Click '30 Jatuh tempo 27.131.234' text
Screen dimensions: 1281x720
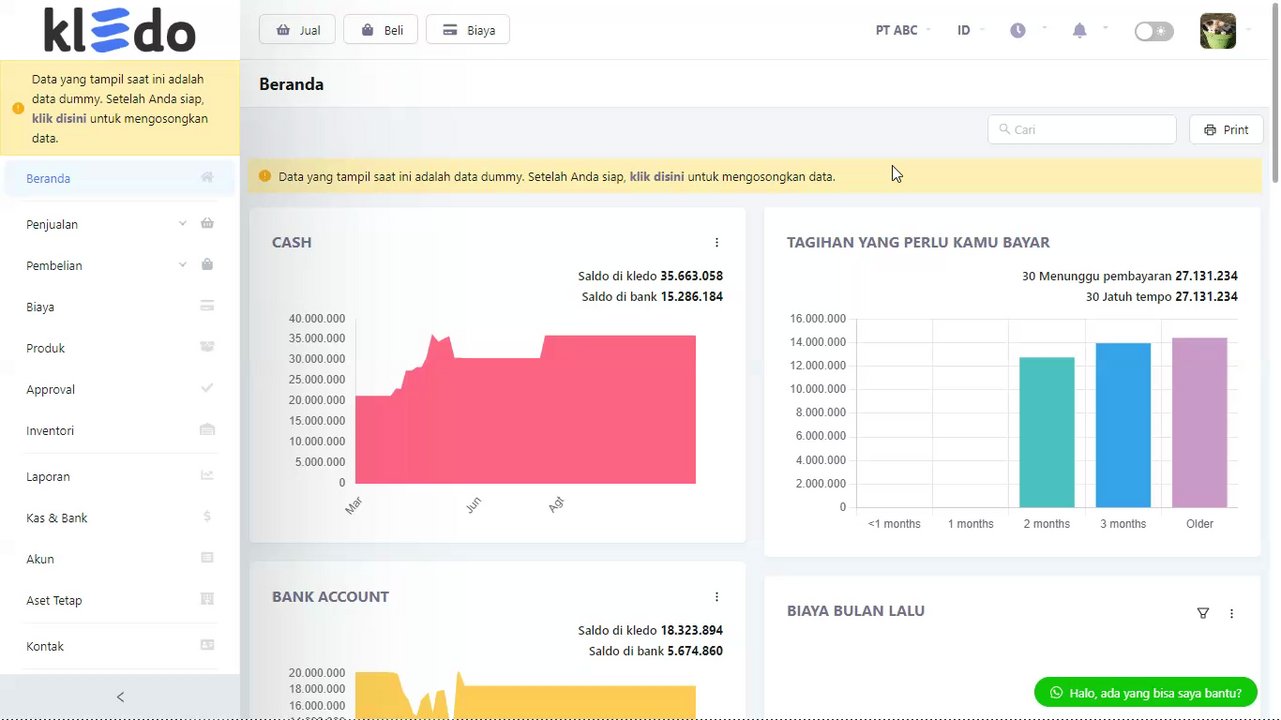click(x=1162, y=297)
